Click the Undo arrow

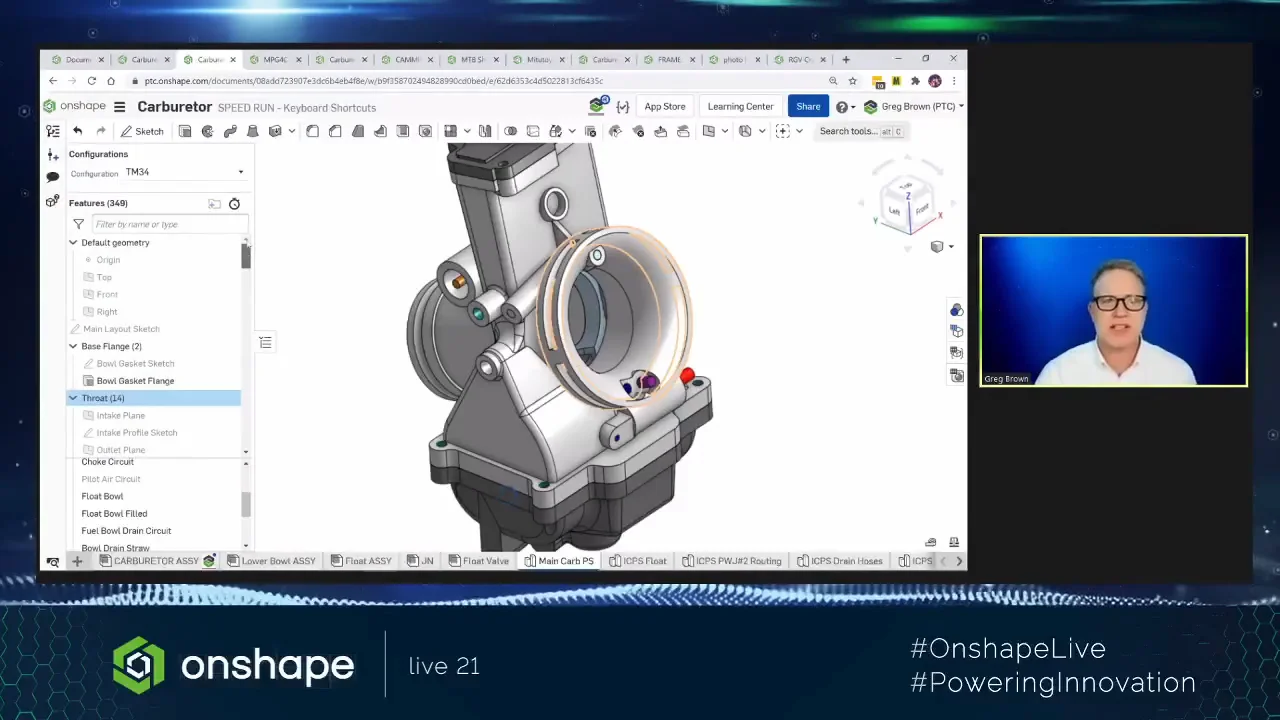pos(77,131)
